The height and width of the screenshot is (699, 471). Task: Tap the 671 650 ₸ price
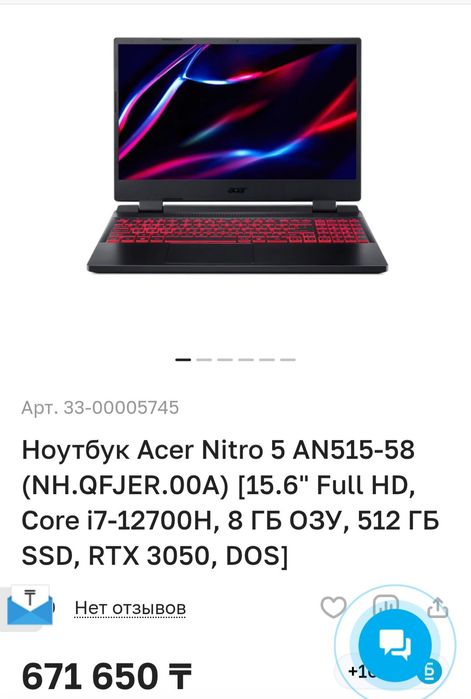(x=107, y=677)
